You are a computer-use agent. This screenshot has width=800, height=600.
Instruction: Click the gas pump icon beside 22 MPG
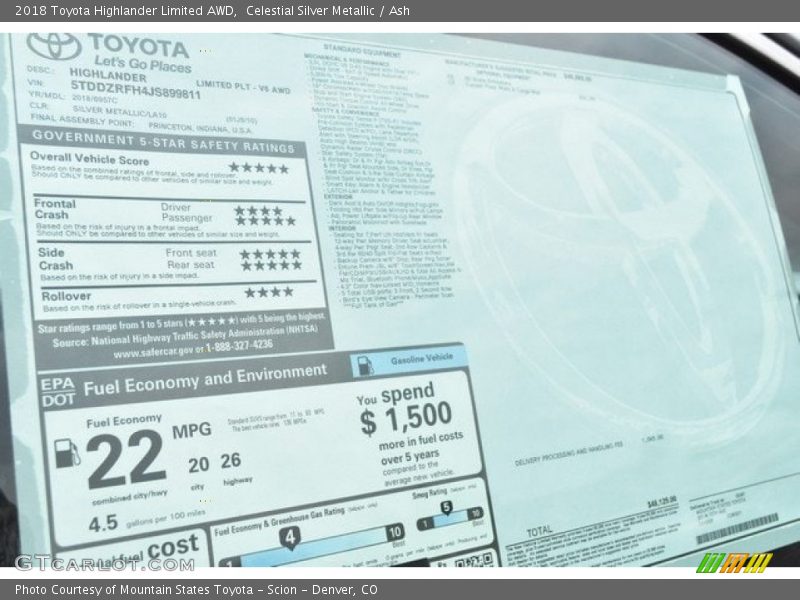coord(67,453)
